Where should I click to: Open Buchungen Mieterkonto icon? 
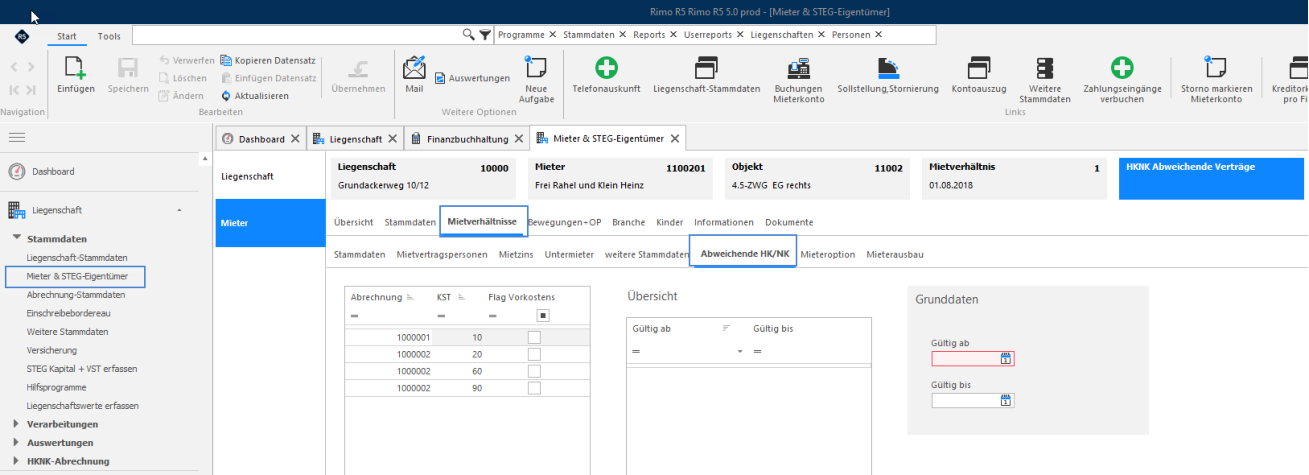point(798,68)
